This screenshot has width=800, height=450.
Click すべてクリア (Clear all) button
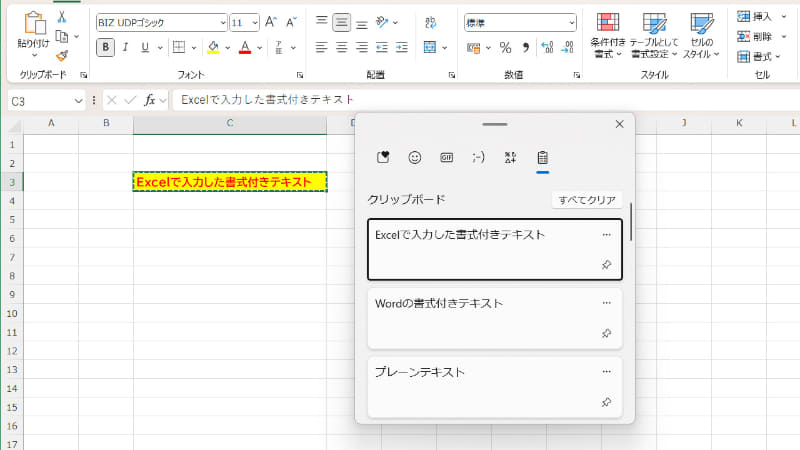click(x=587, y=199)
